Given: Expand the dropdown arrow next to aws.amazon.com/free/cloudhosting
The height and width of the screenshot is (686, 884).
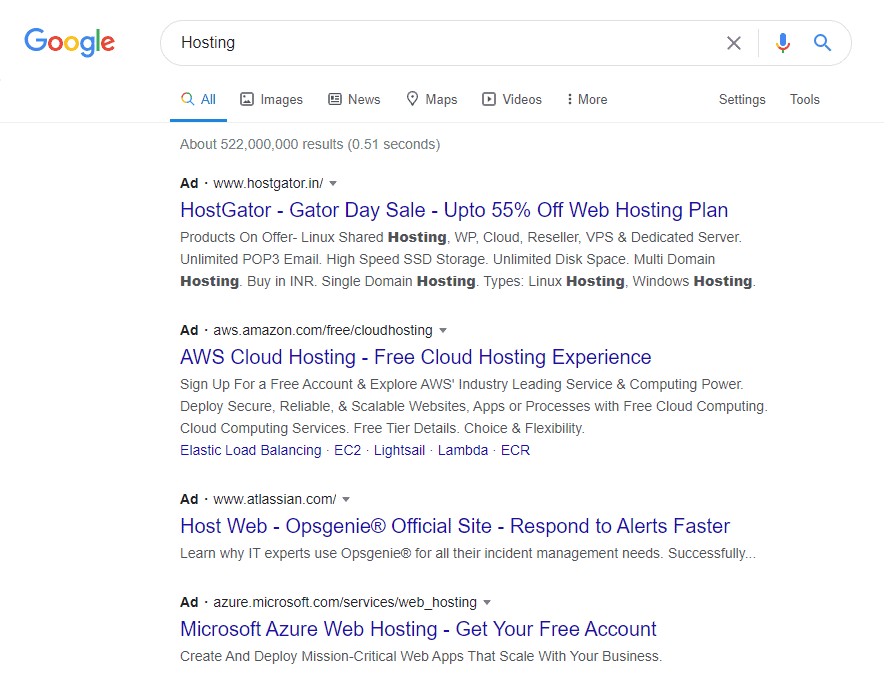Looking at the screenshot, I should pyautogui.click(x=443, y=331).
